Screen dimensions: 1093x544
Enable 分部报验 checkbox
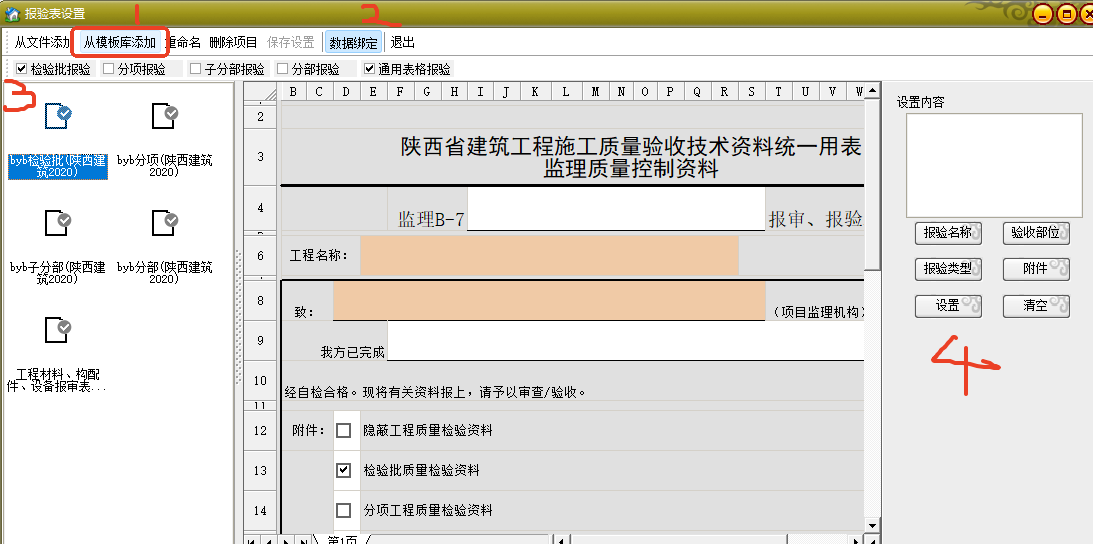coord(282,69)
